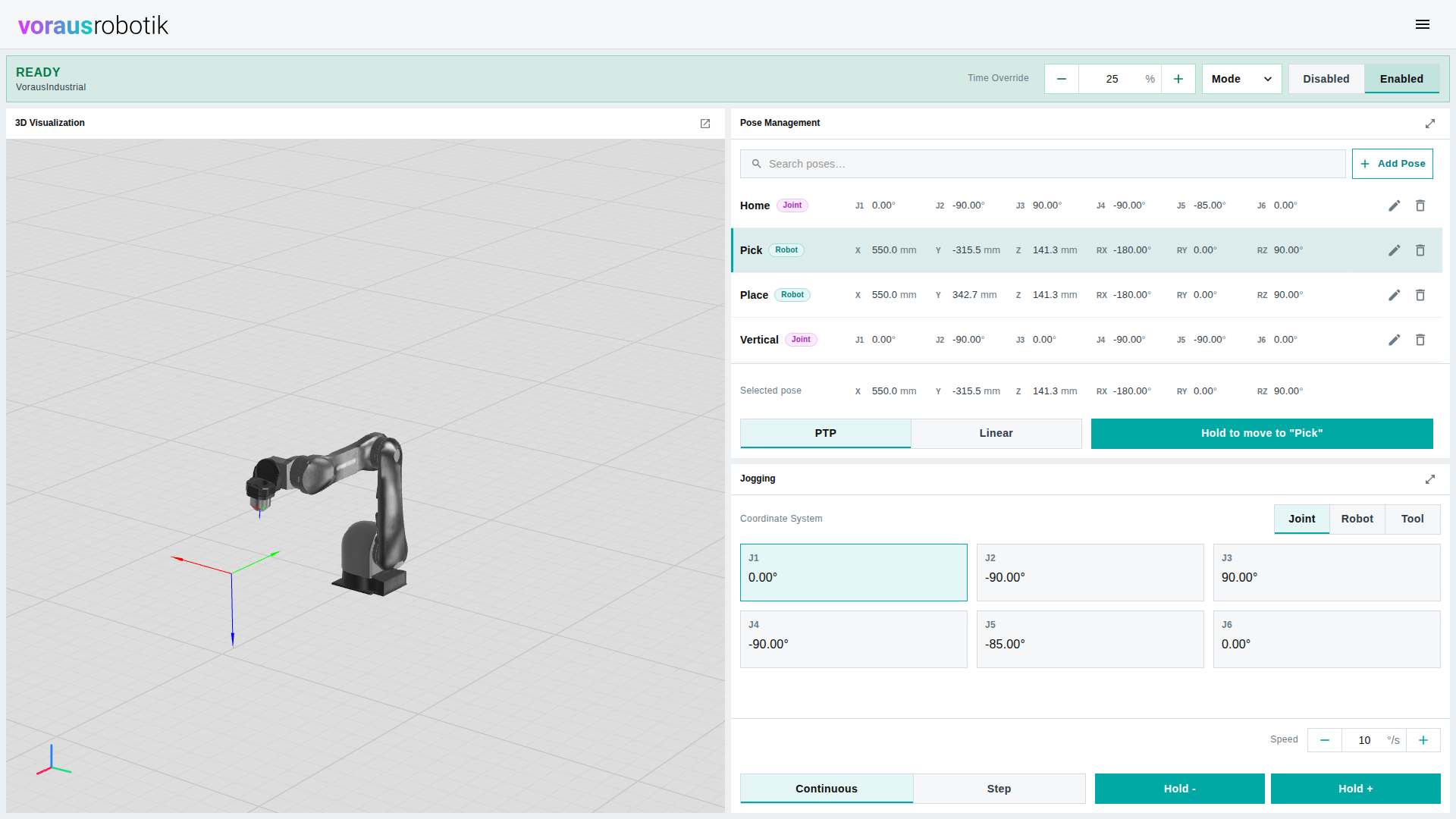The height and width of the screenshot is (819, 1456).
Task: Choose Continuous jogging mode
Action: 827,789
